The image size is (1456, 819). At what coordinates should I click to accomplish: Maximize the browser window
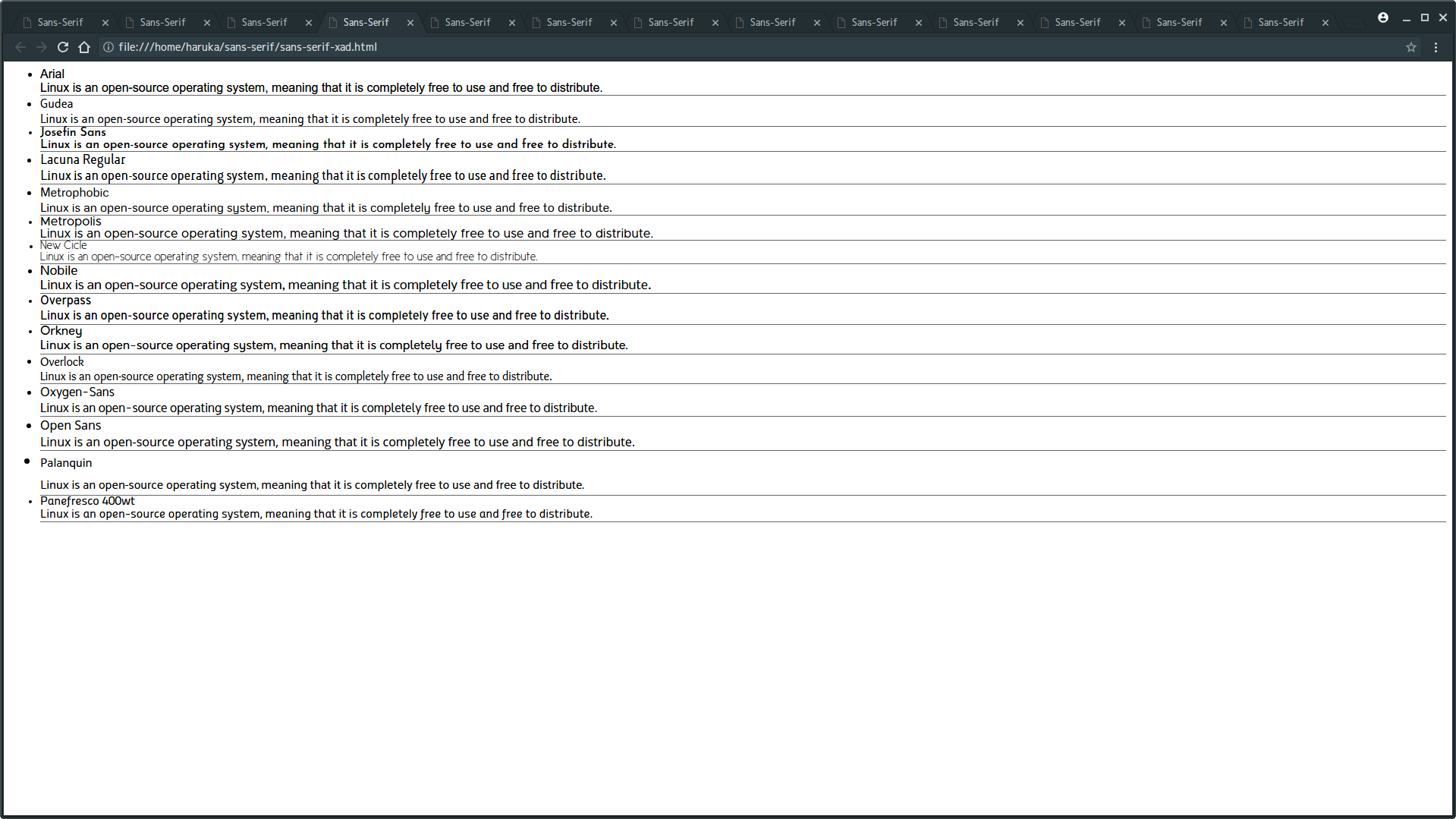tap(1425, 17)
